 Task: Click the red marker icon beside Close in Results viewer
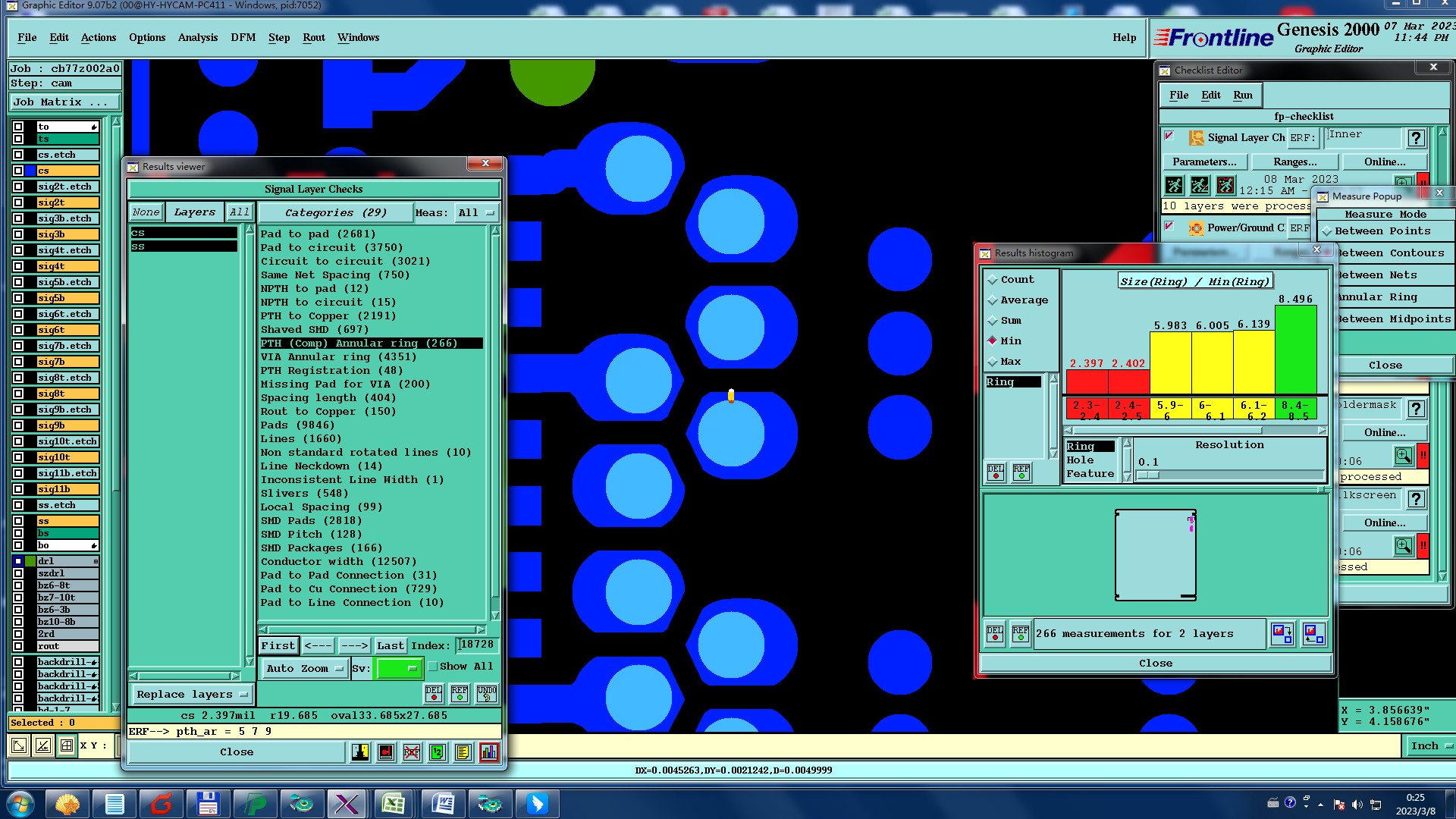[x=386, y=752]
